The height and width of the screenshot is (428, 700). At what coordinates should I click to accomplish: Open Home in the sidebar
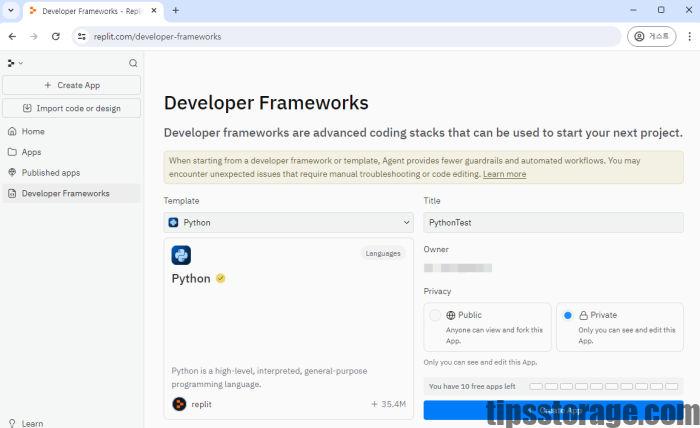pyautogui.click(x=33, y=131)
